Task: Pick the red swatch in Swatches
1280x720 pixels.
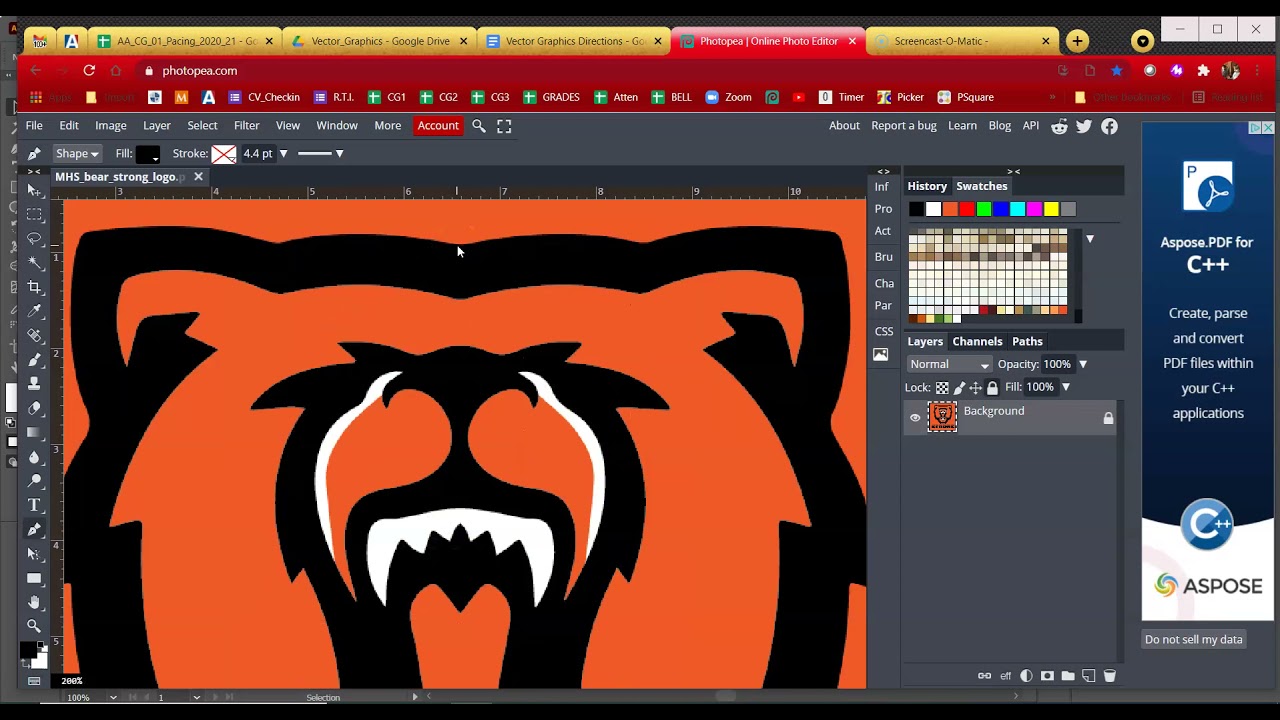Action: tap(967, 209)
